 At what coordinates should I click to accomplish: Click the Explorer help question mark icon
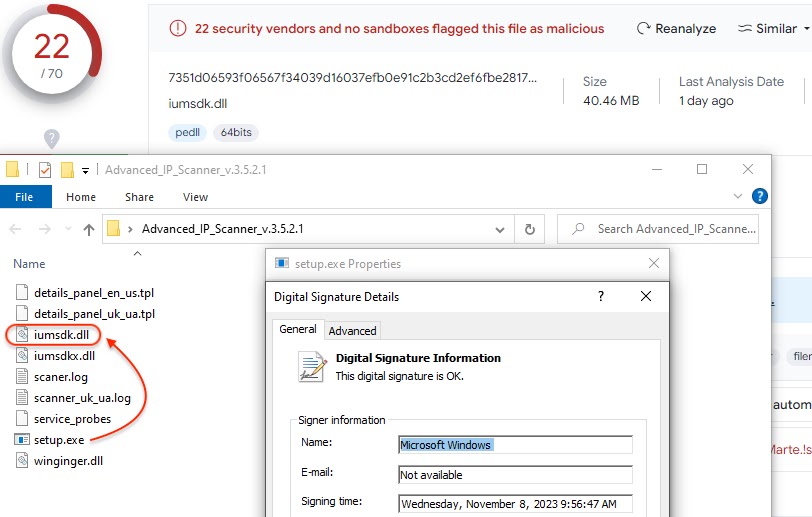[759, 197]
